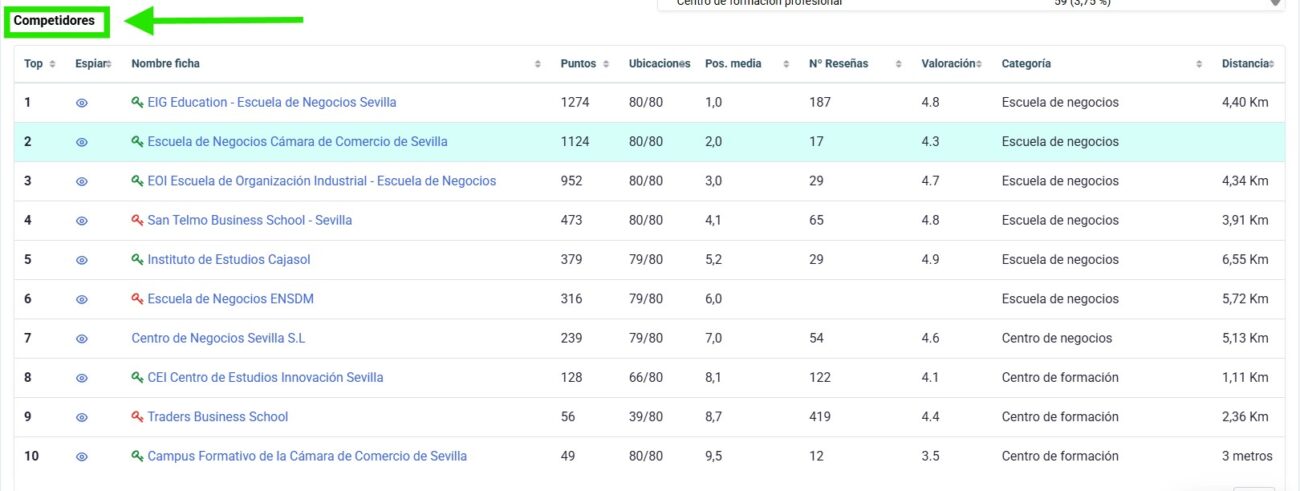1300x491 pixels.
Task: Sort by the Categoría column header
Action: [1102, 63]
